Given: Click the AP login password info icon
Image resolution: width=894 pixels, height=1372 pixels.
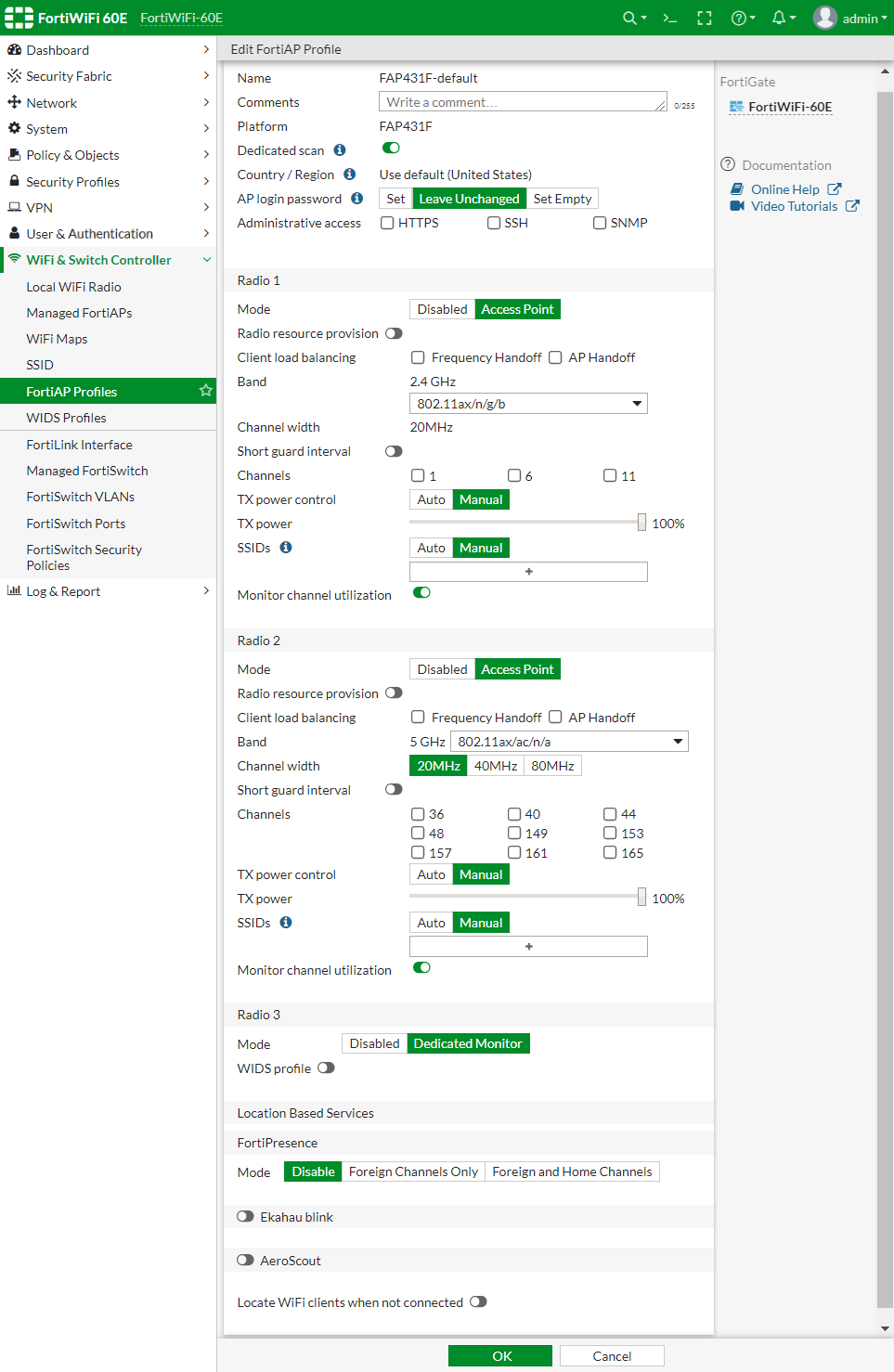Looking at the screenshot, I should (356, 198).
